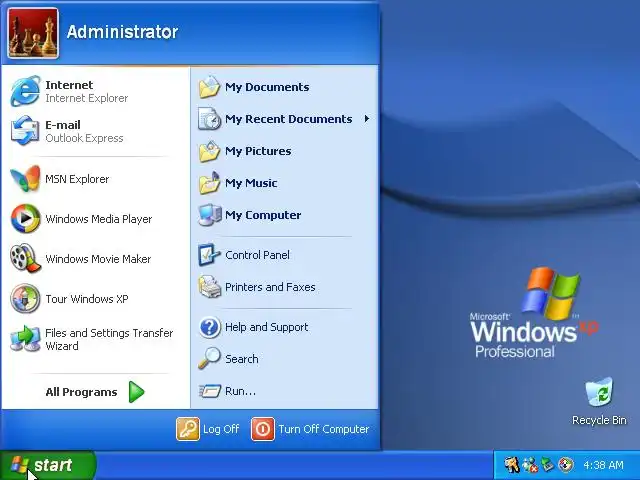Select the Recycle Bin desktop icon
The height and width of the screenshot is (480, 640).
(x=599, y=392)
